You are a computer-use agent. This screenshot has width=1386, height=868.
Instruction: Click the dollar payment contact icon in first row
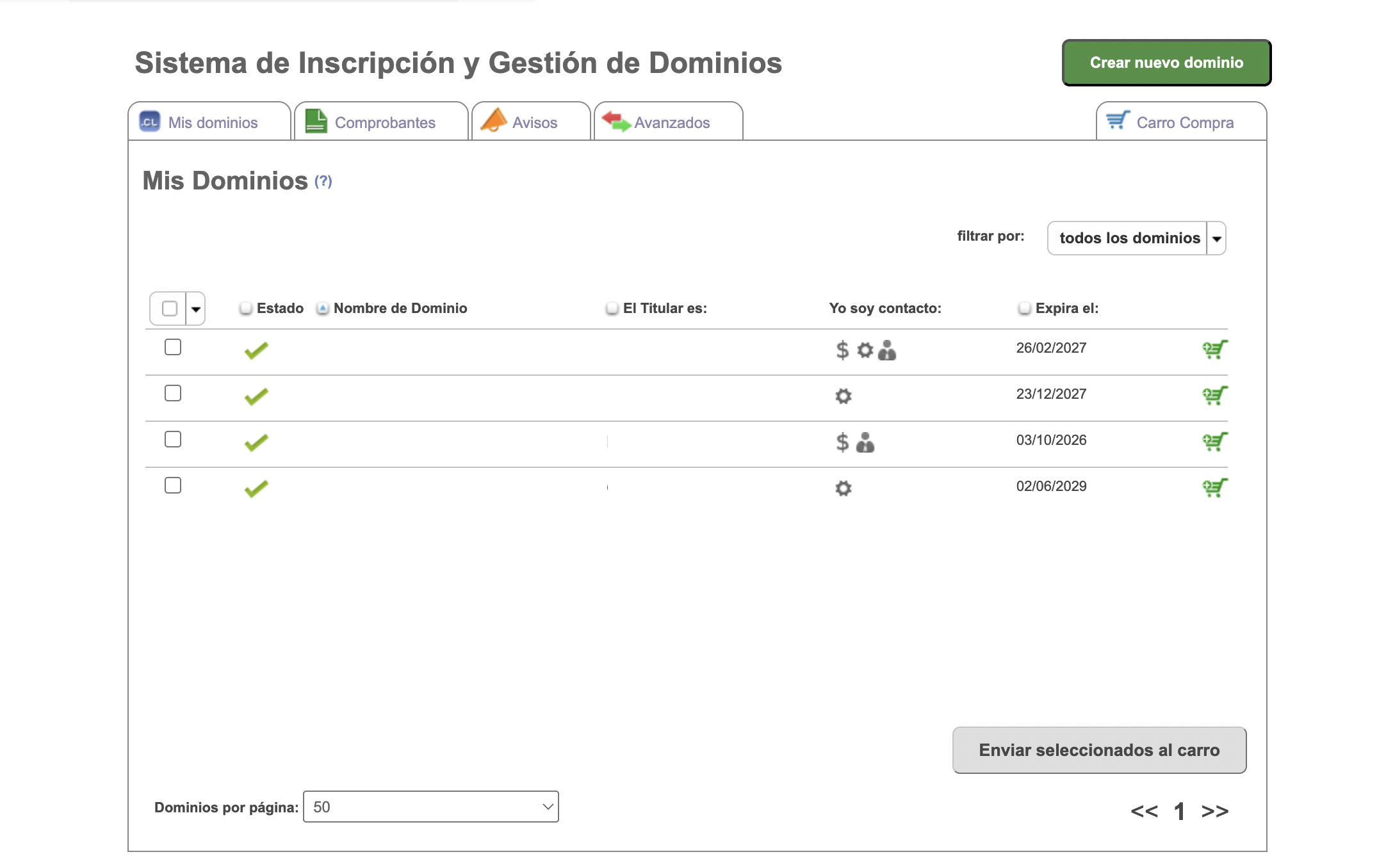842,350
